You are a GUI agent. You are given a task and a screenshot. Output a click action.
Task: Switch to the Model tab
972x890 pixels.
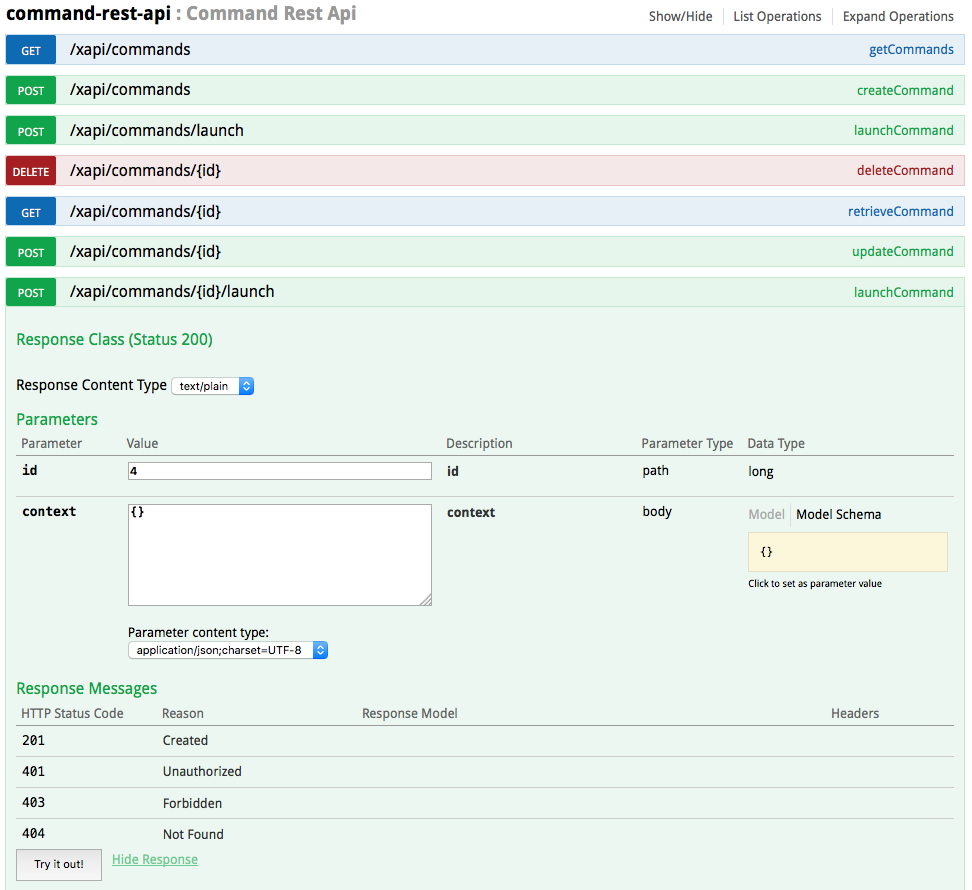(x=766, y=514)
